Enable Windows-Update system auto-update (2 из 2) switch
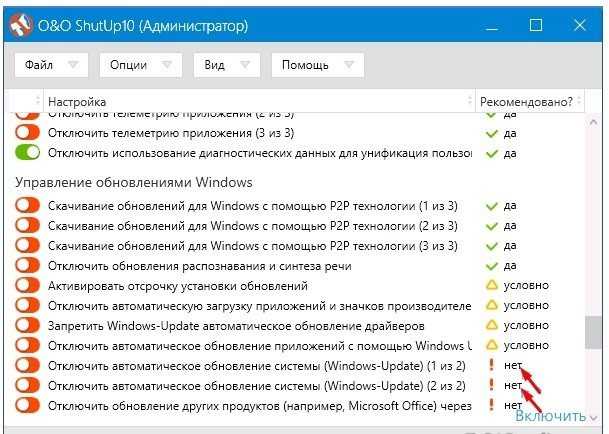Screen dimensions: 609x434 pos(28,385)
